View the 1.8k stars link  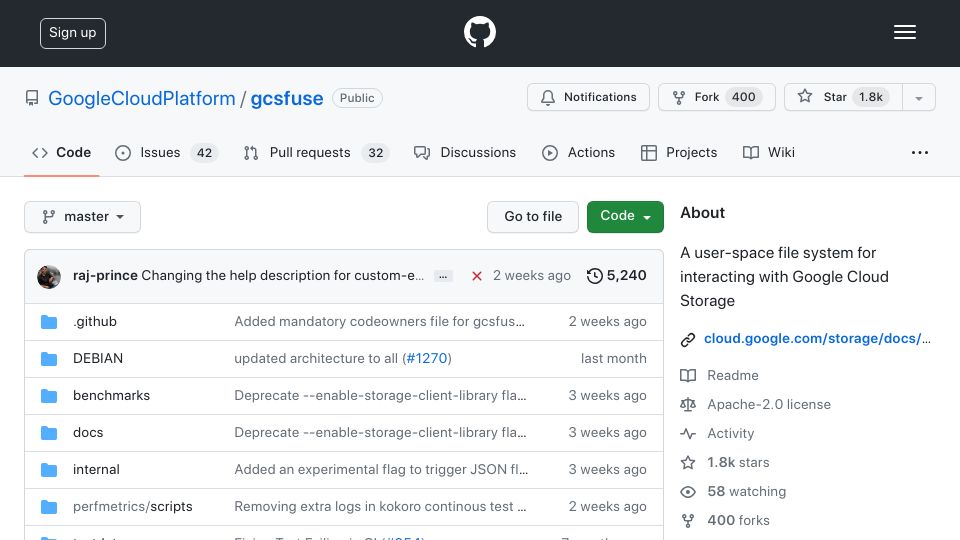pyautogui.click(x=738, y=462)
